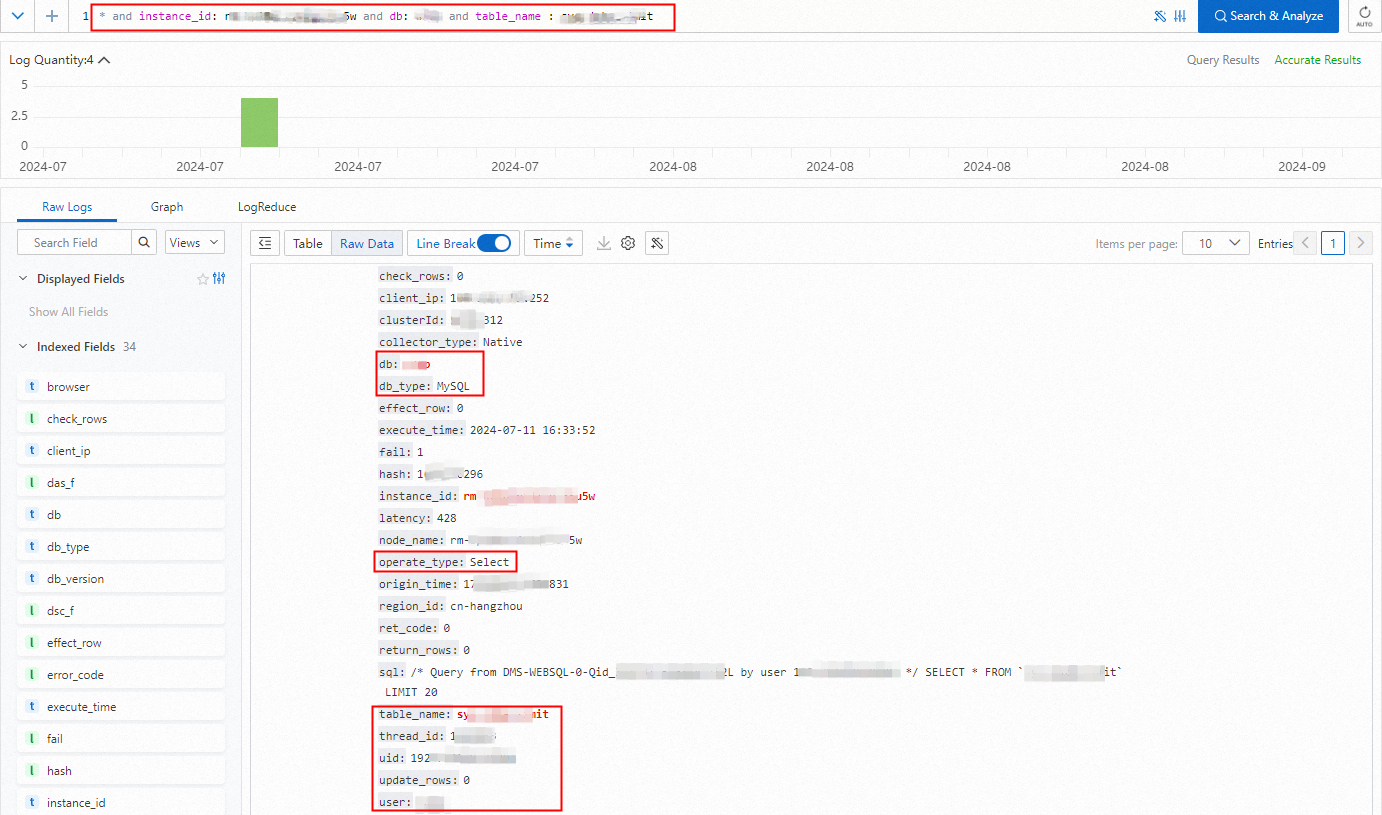Click region_id: cn-hangzhou in the log
1382x815 pixels.
point(451,606)
